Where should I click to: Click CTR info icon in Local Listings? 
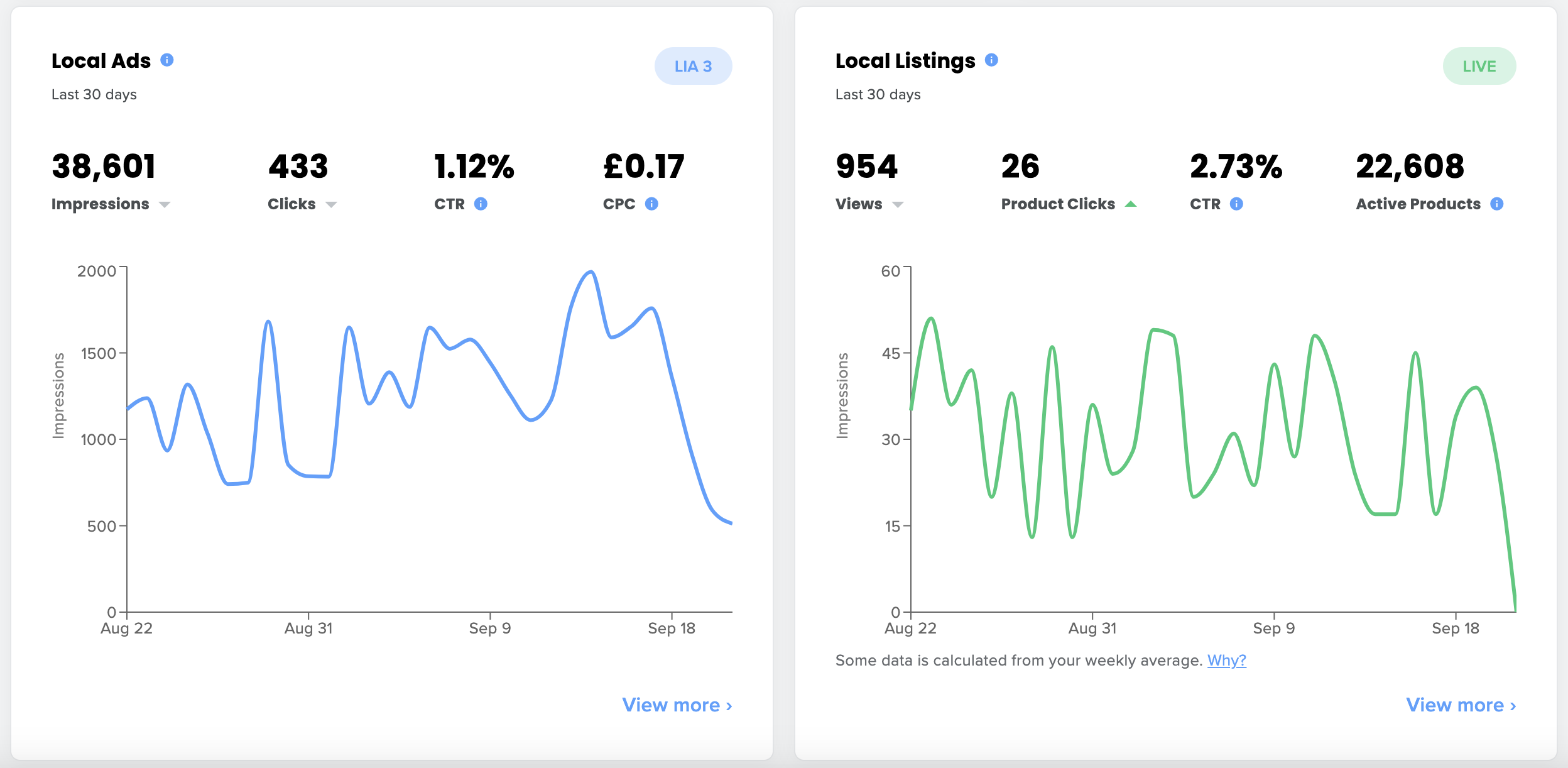(1236, 204)
